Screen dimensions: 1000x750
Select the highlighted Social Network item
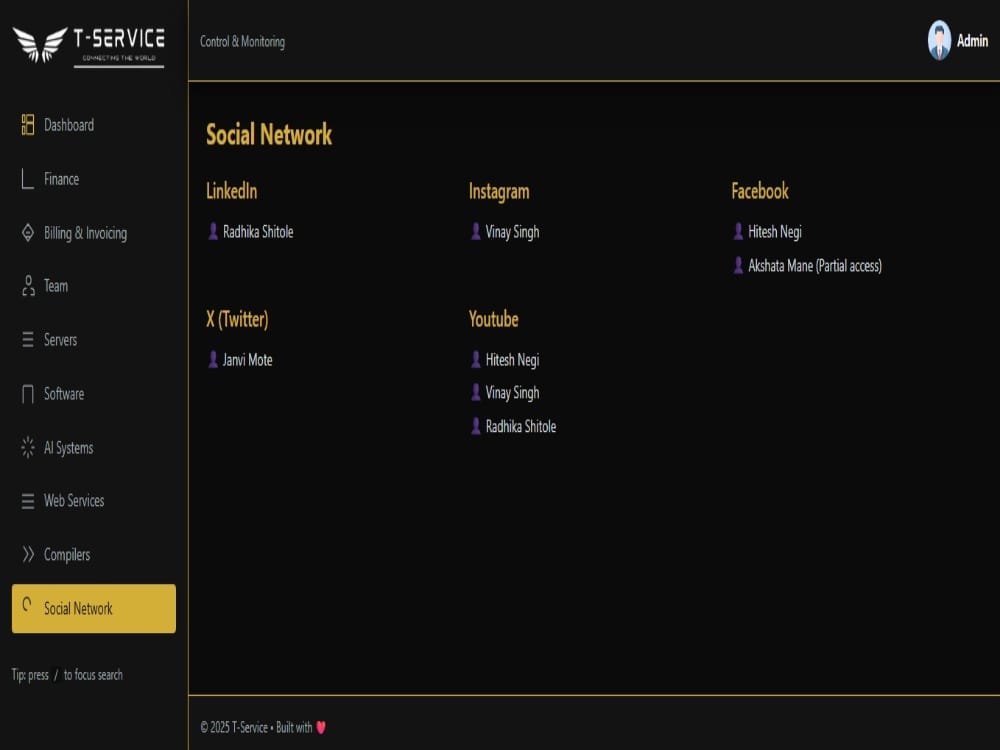coord(94,608)
